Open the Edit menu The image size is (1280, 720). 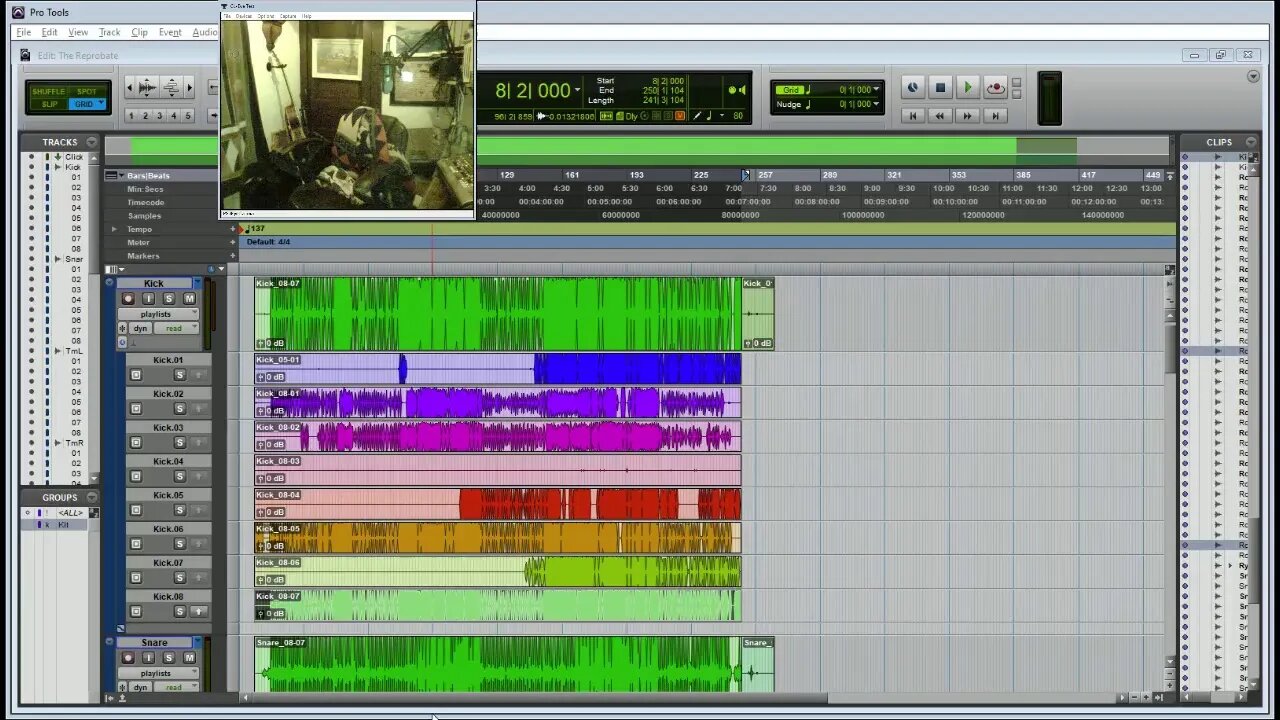coord(49,32)
